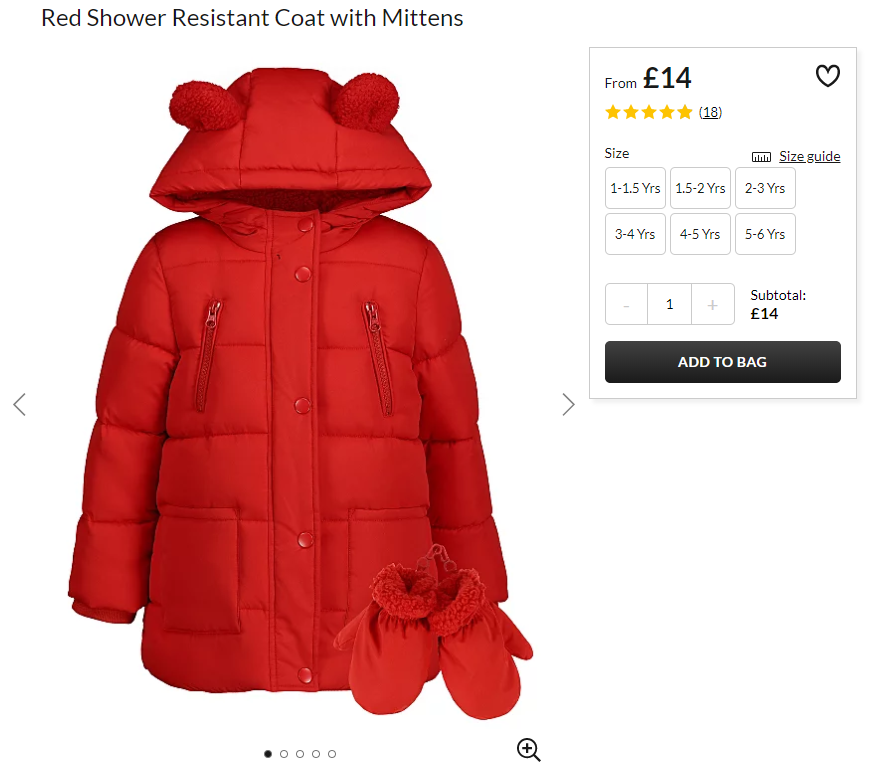The image size is (885, 769).
Task: Pick the 3-4 Yrs size
Action: tap(636, 234)
